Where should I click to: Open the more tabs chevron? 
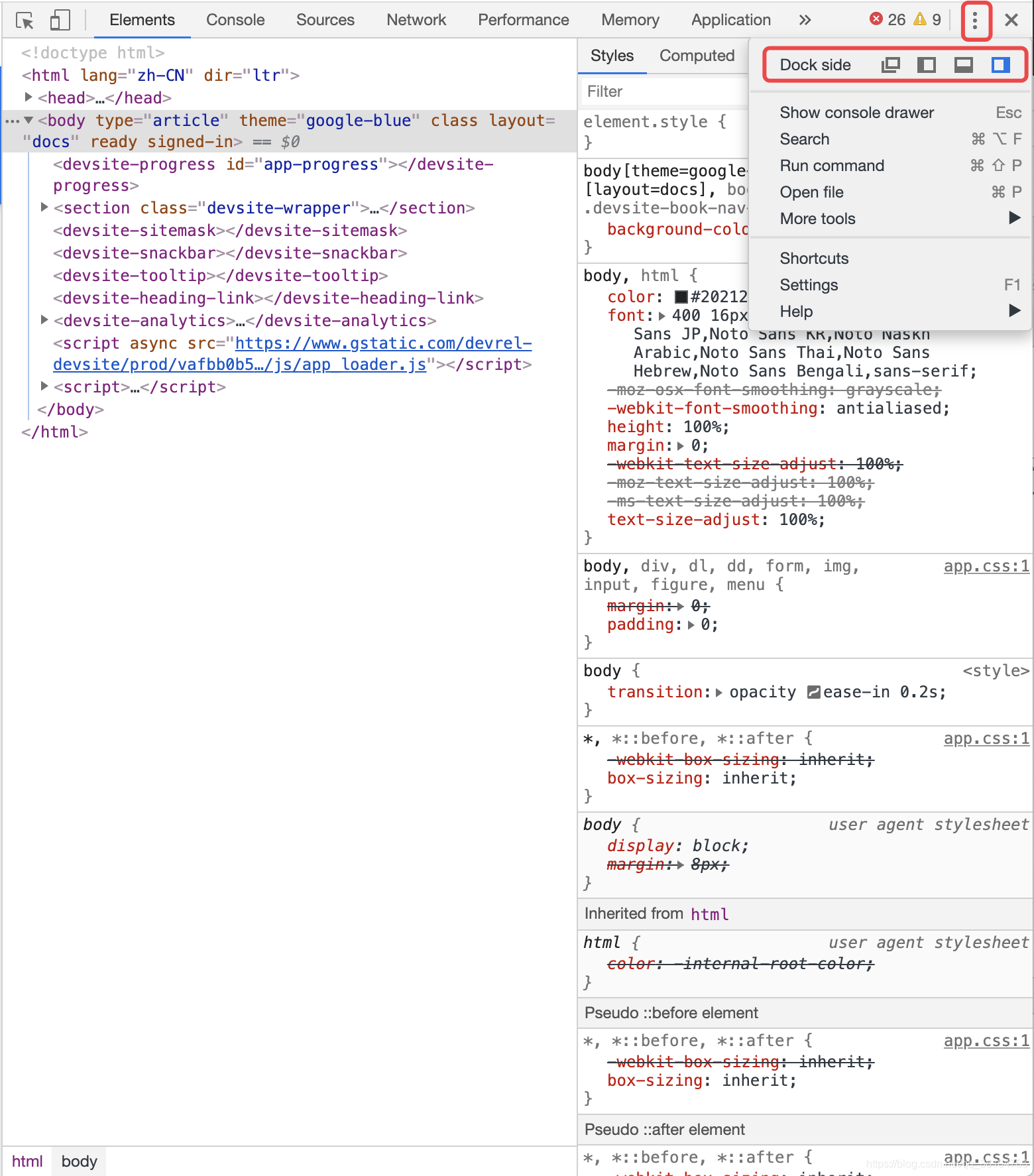[x=805, y=20]
